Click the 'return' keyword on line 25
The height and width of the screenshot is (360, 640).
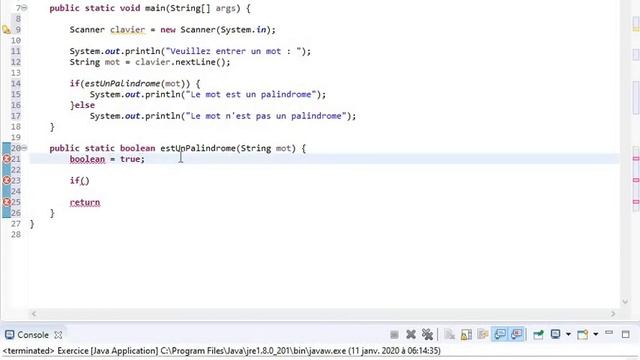84,202
